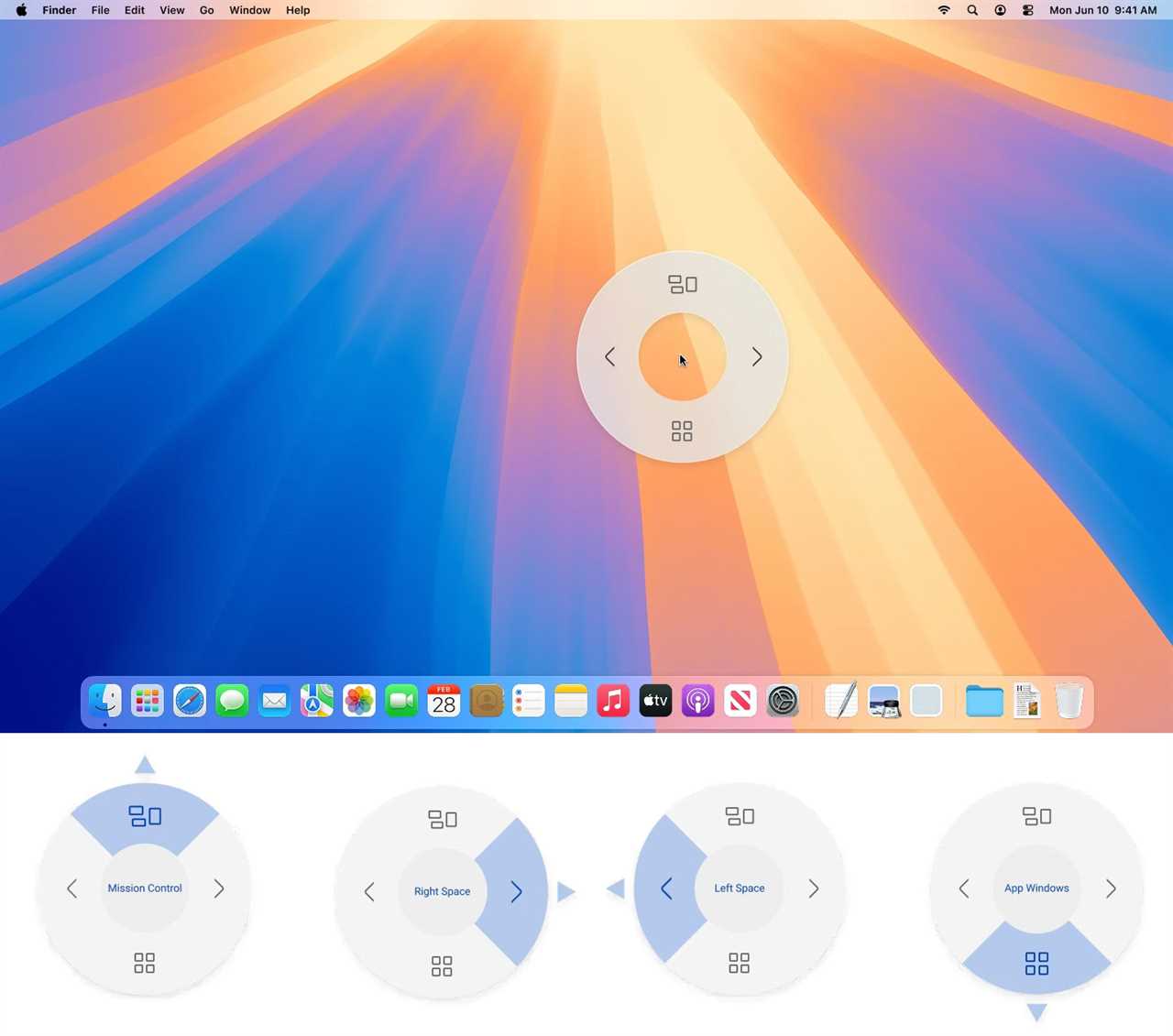Image resolution: width=1173 pixels, height=1036 pixels.
Task: Open Reminders in the Dock
Action: coord(529,702)
